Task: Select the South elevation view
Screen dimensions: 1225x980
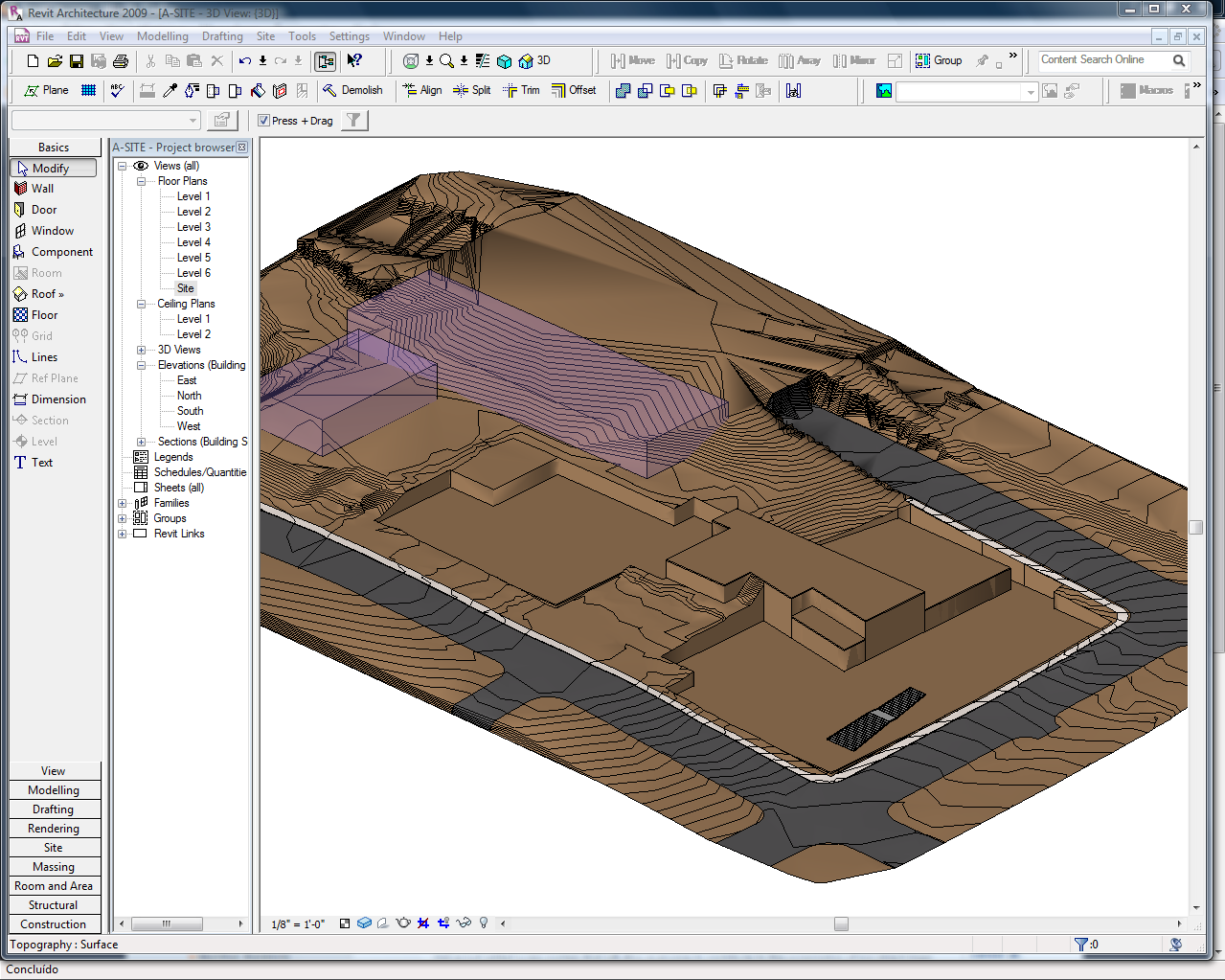Action: pyautogui.click(x=189, y=410)
